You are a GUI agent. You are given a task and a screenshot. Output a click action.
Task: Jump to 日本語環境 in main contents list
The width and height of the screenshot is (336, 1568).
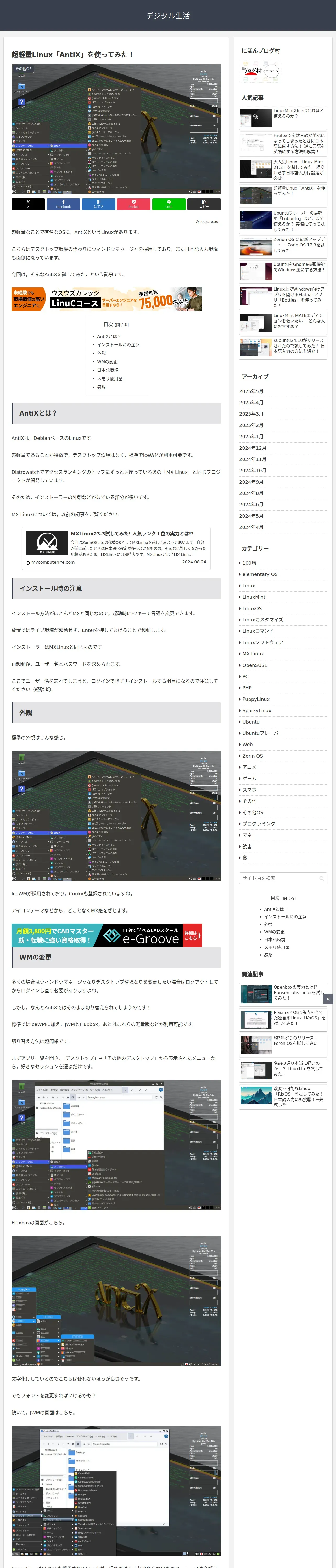[107, 370]
